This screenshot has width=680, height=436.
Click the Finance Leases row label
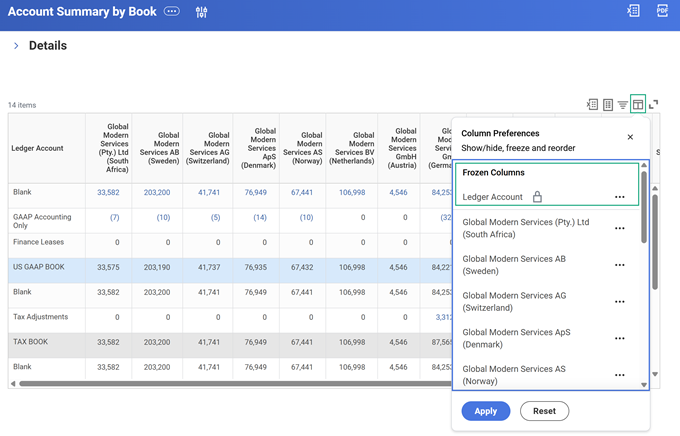click(x=38, y=242)
